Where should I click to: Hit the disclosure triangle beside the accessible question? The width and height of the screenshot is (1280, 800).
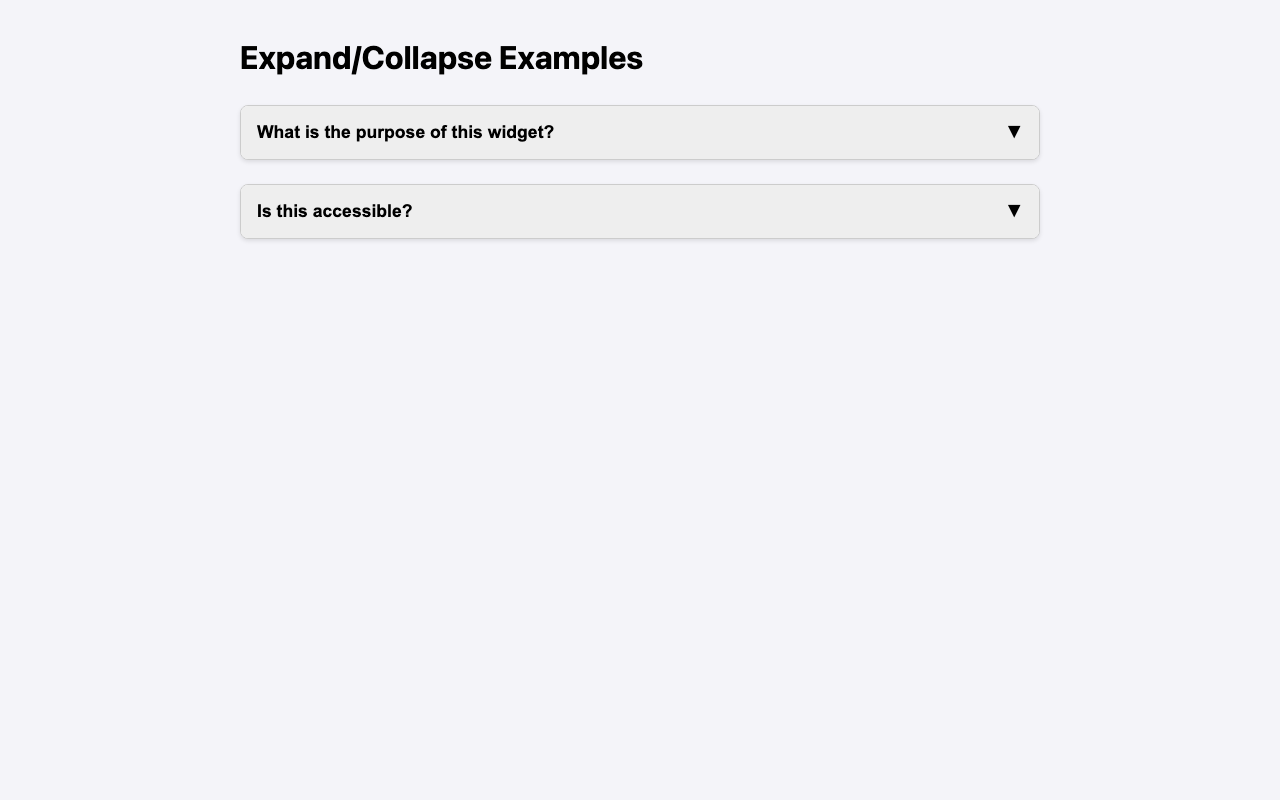click(x=1013, y=211)
